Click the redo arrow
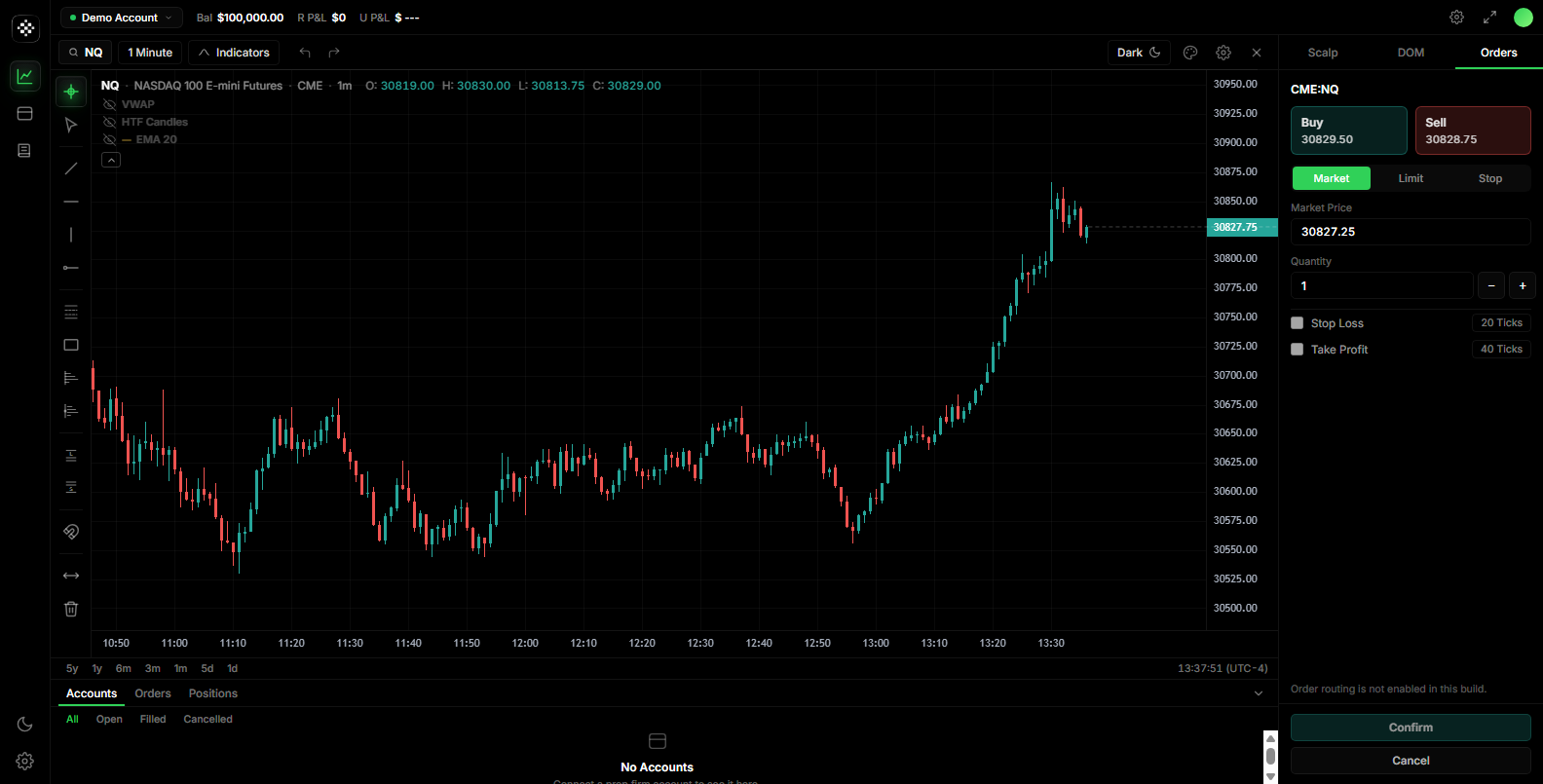Viewport: 1543px width, 784px height. [x=334, y=53]
